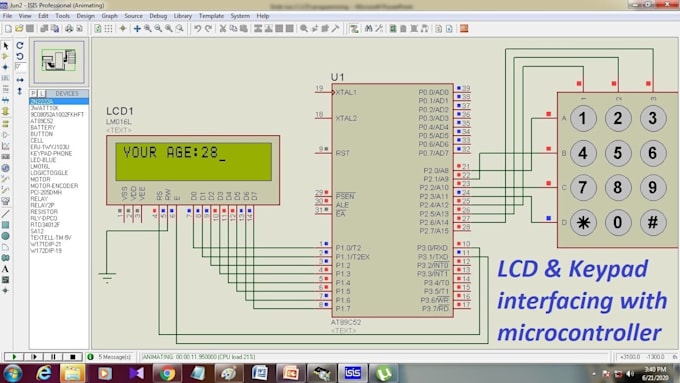Open the System menu
The height and width of the screenshot is (383, 680).
pyautogui.click(x=240, y=16)
